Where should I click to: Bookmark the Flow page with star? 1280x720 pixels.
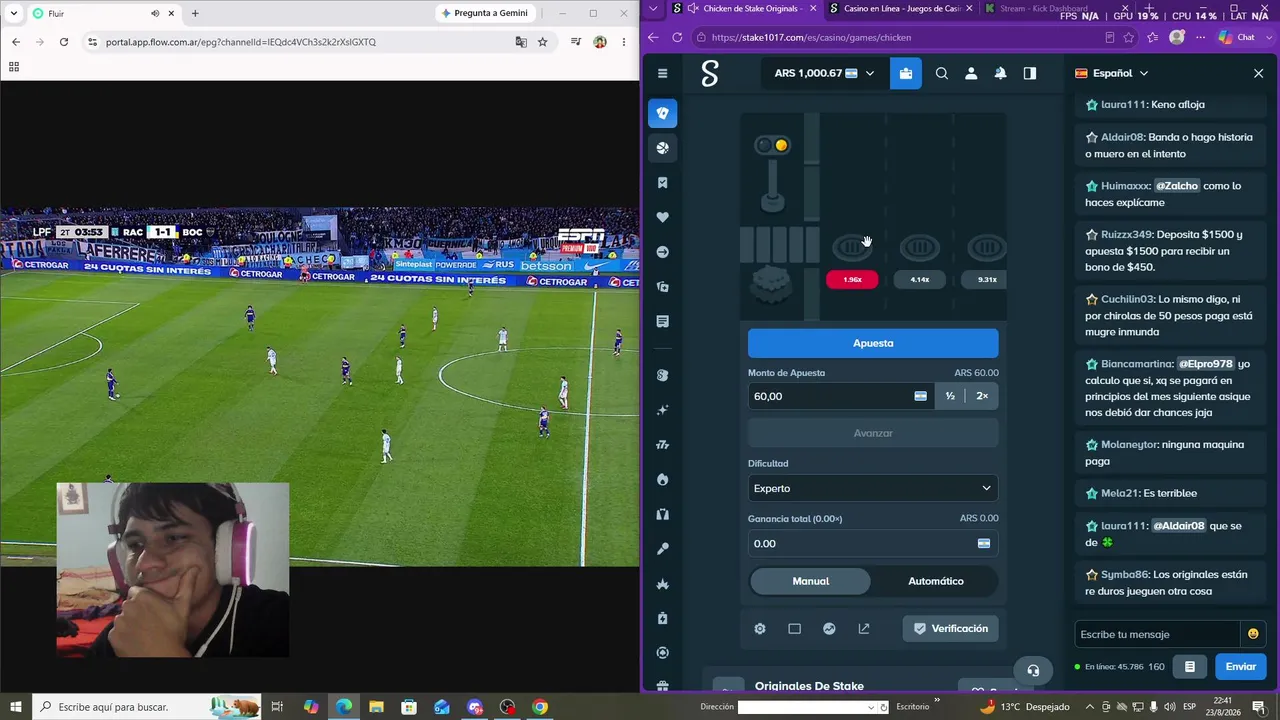coord(543,42)
